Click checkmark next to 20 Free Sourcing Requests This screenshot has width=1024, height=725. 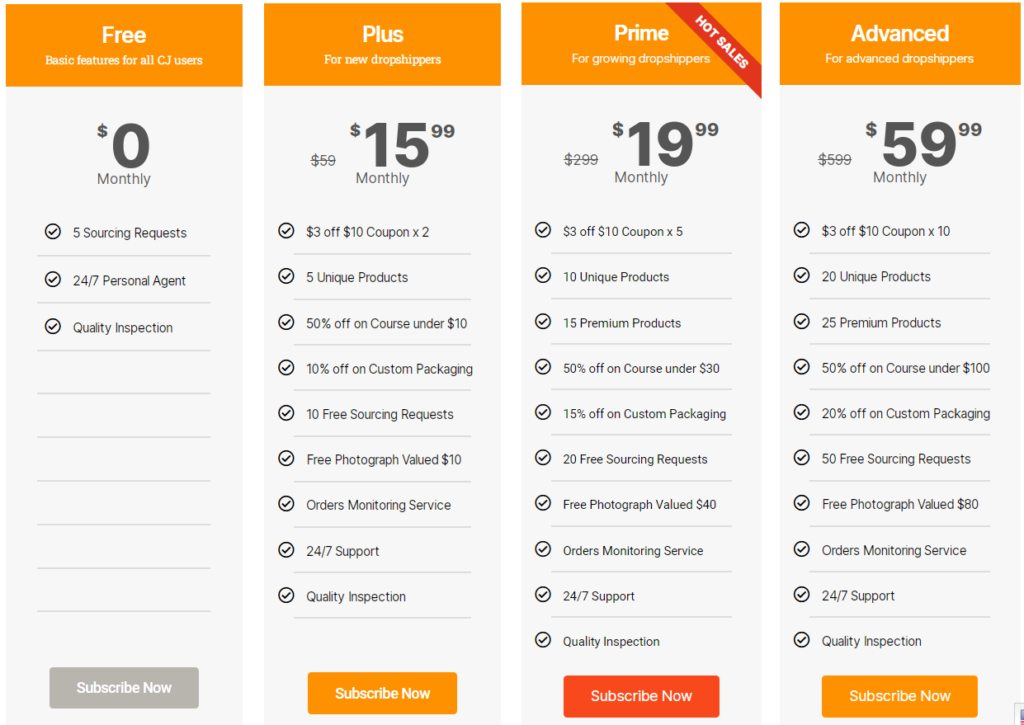(x=543, y=458)
